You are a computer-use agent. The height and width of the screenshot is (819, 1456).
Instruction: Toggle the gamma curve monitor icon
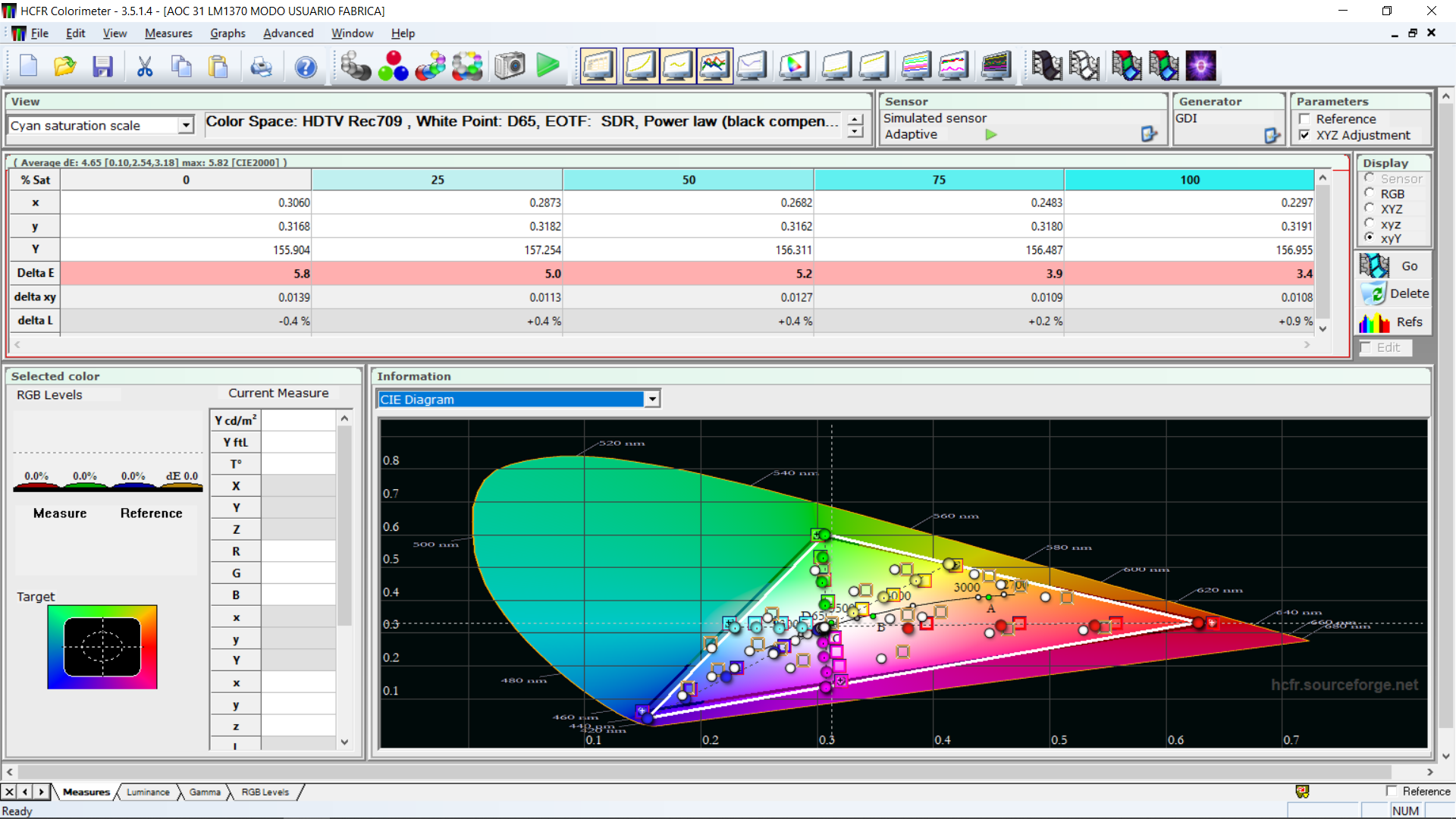click(677, 66)
